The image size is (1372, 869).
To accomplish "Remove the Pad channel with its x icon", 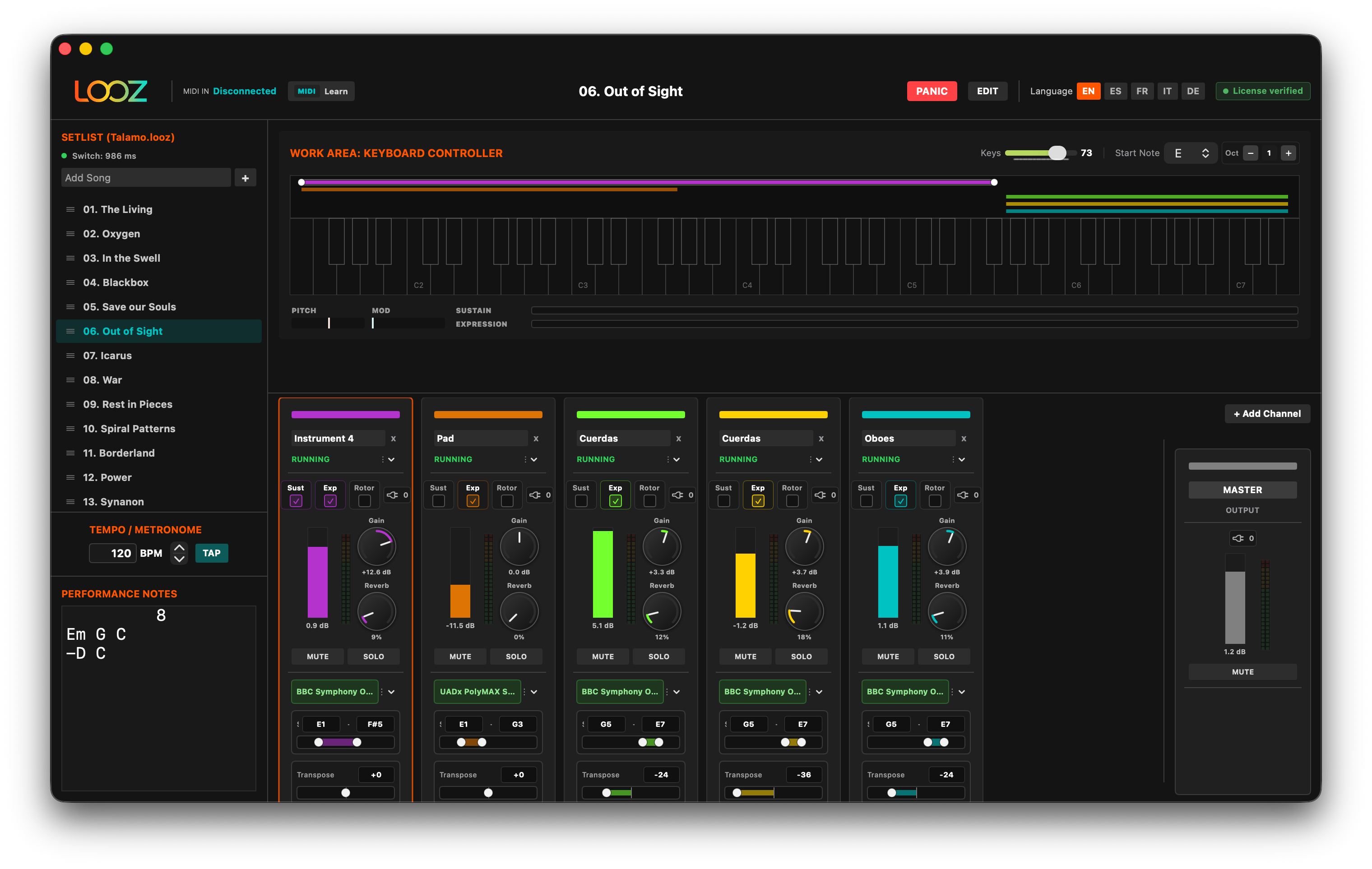I will point(536,439).
